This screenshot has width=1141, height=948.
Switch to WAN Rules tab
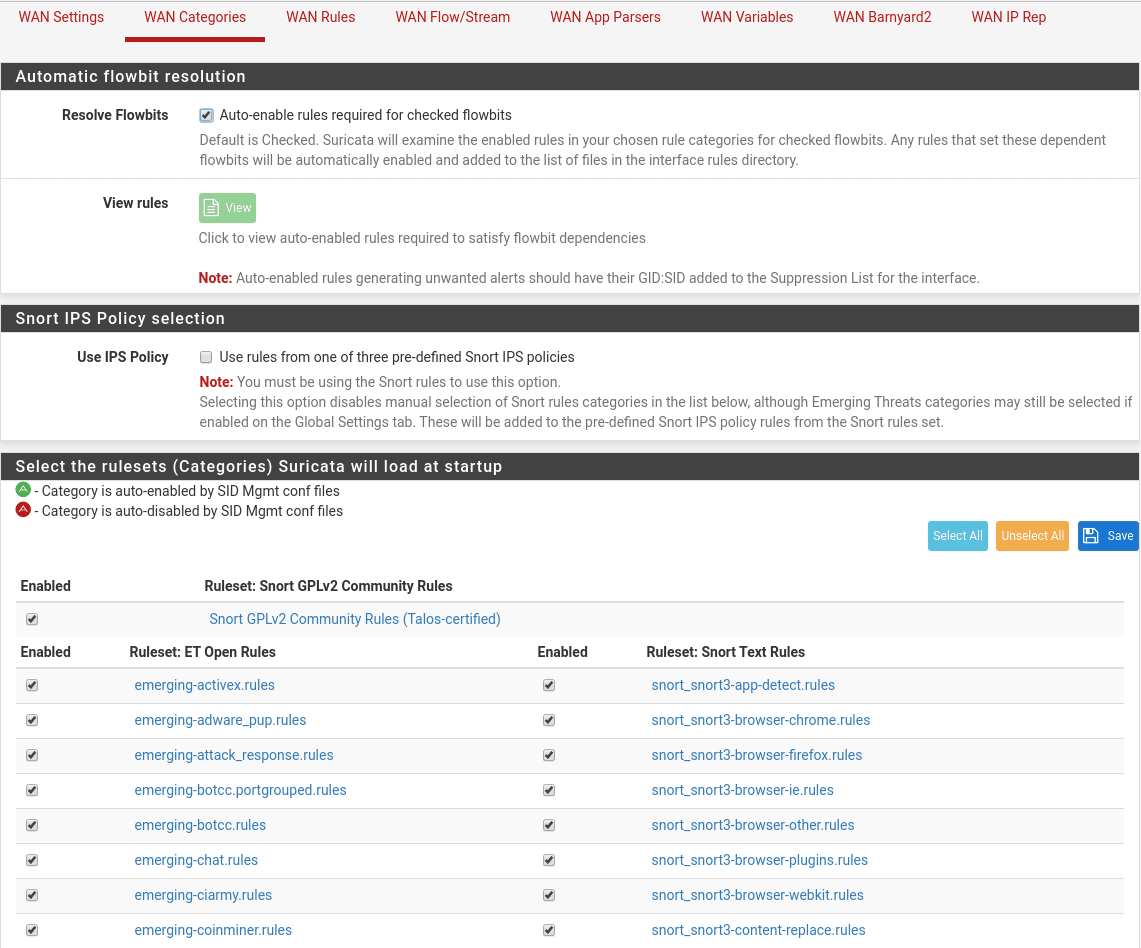(x=320, y=17)
